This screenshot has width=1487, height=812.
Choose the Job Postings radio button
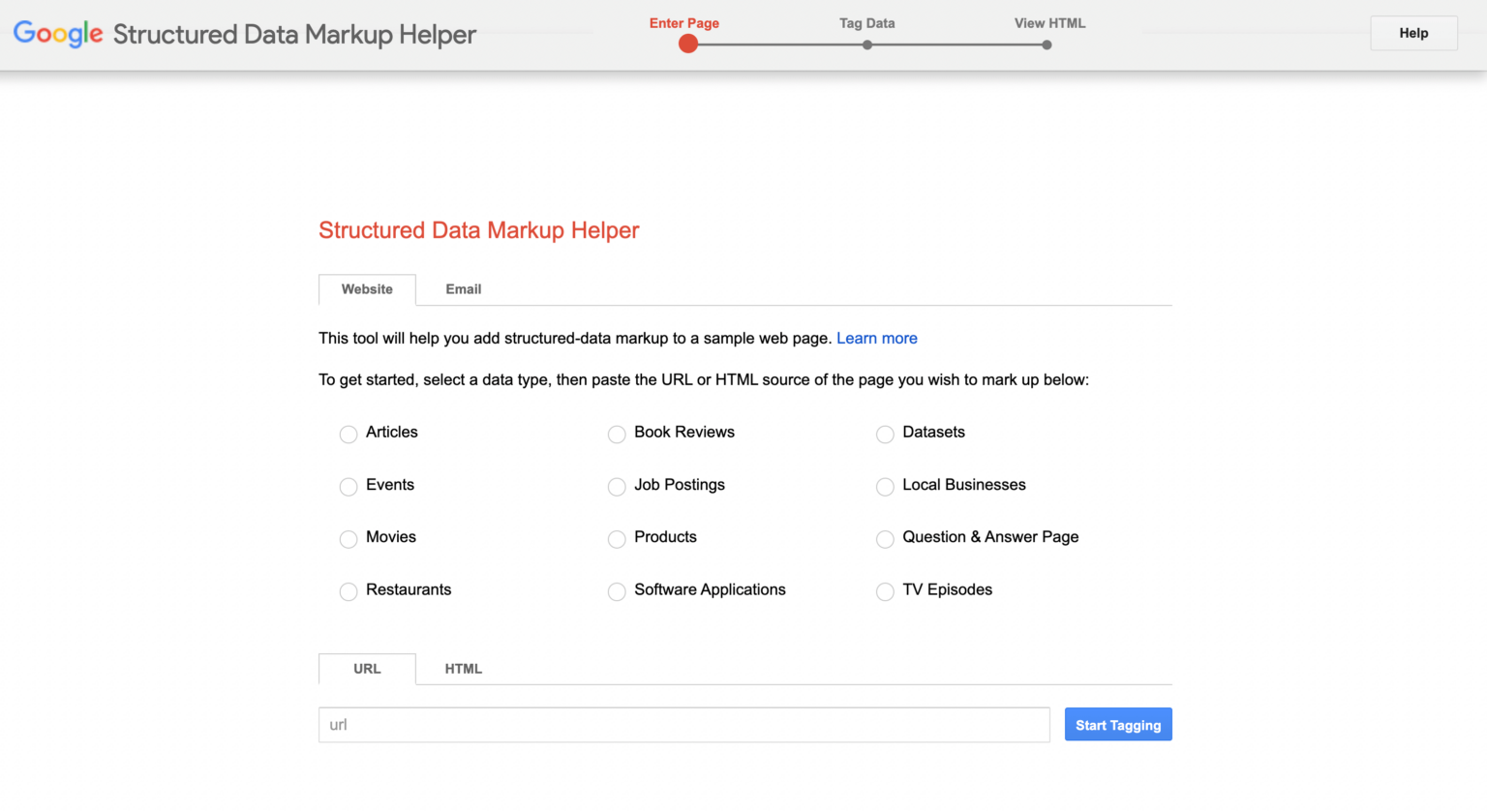[617, 487]
